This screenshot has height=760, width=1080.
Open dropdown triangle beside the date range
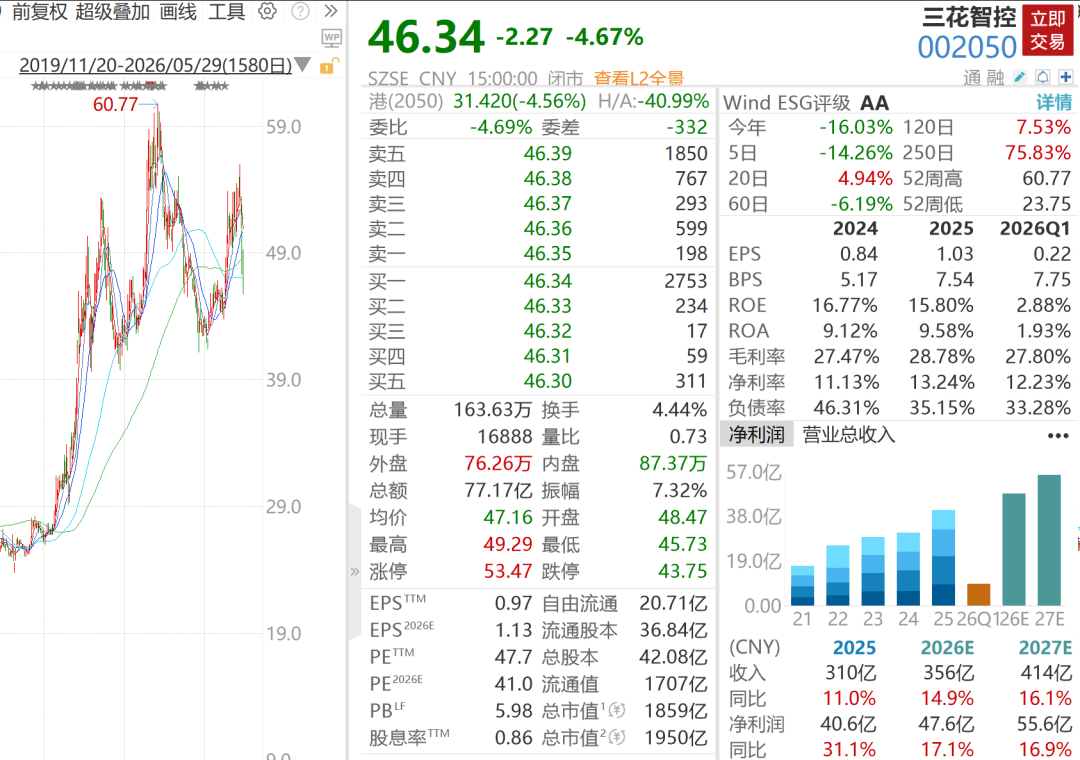pyautogui.click(x=302, y=65)
